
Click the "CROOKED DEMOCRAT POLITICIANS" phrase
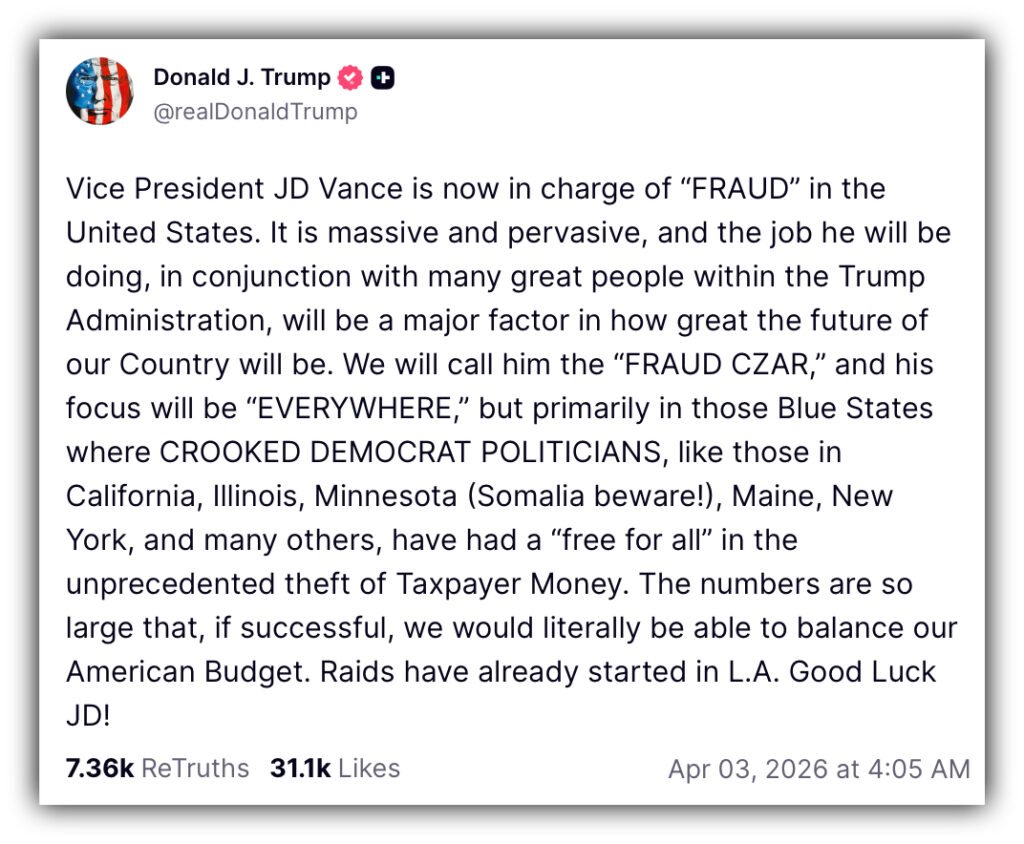click(x=410, y=452)
